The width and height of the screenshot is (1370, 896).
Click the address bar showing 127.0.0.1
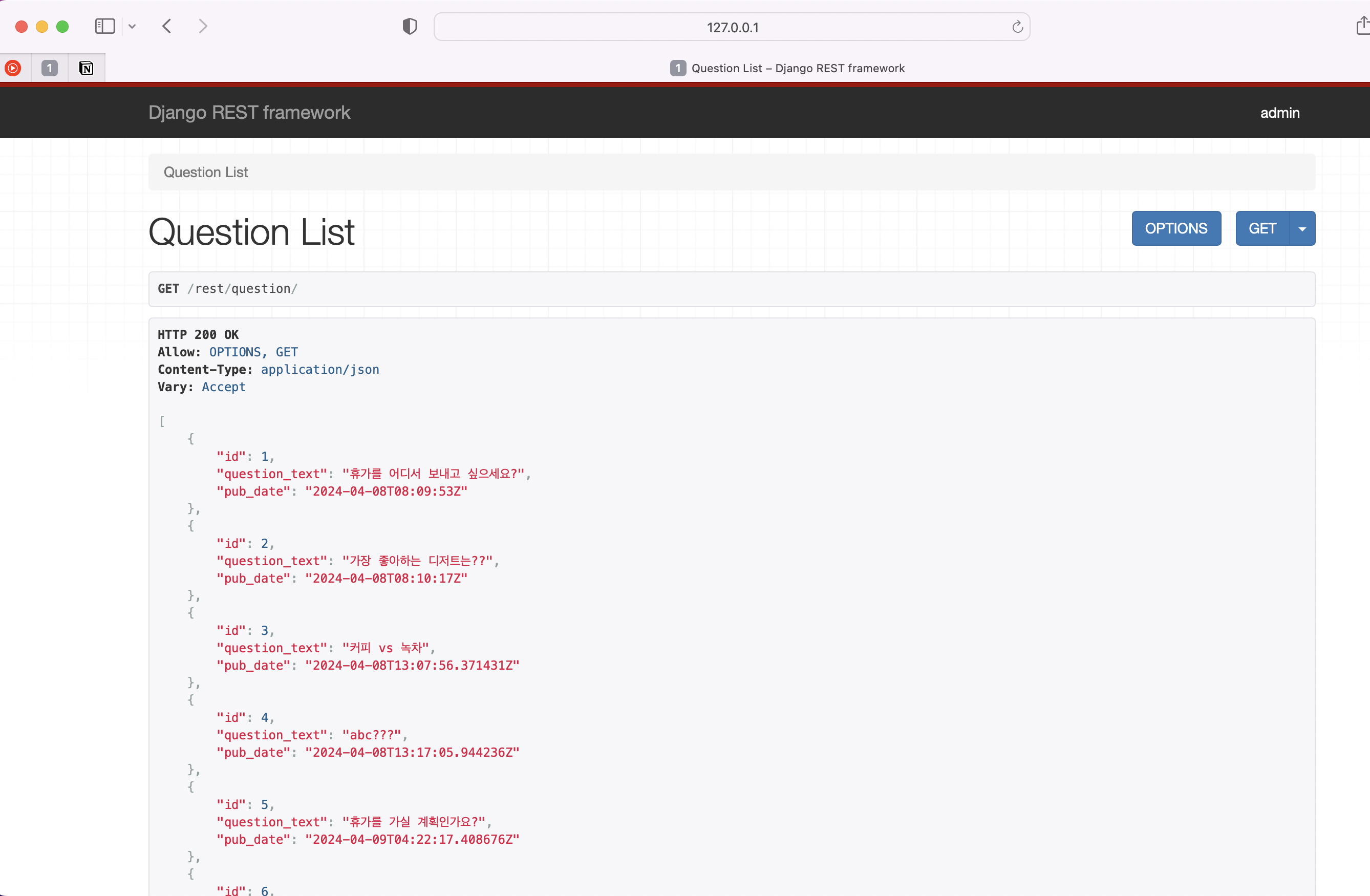732,27
